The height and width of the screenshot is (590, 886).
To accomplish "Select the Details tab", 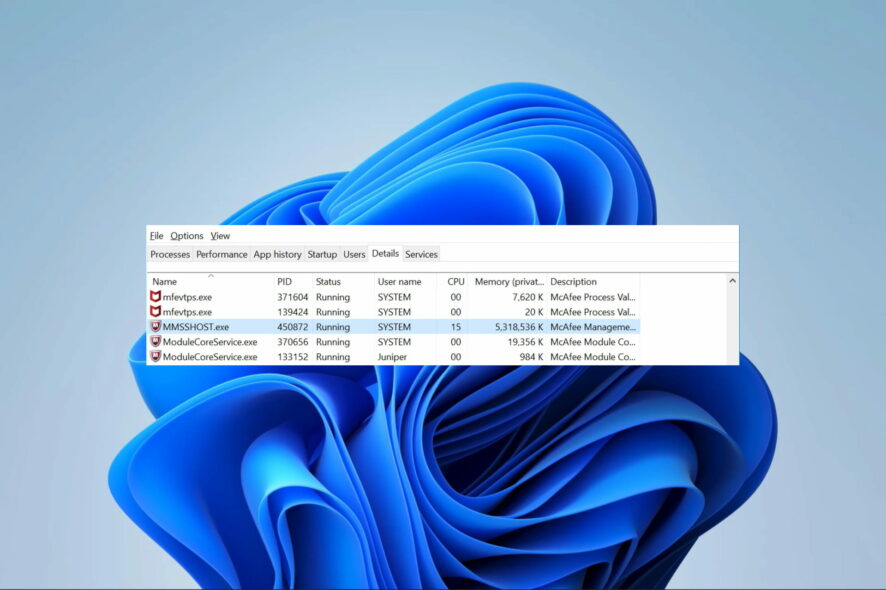I will (385, 254).
